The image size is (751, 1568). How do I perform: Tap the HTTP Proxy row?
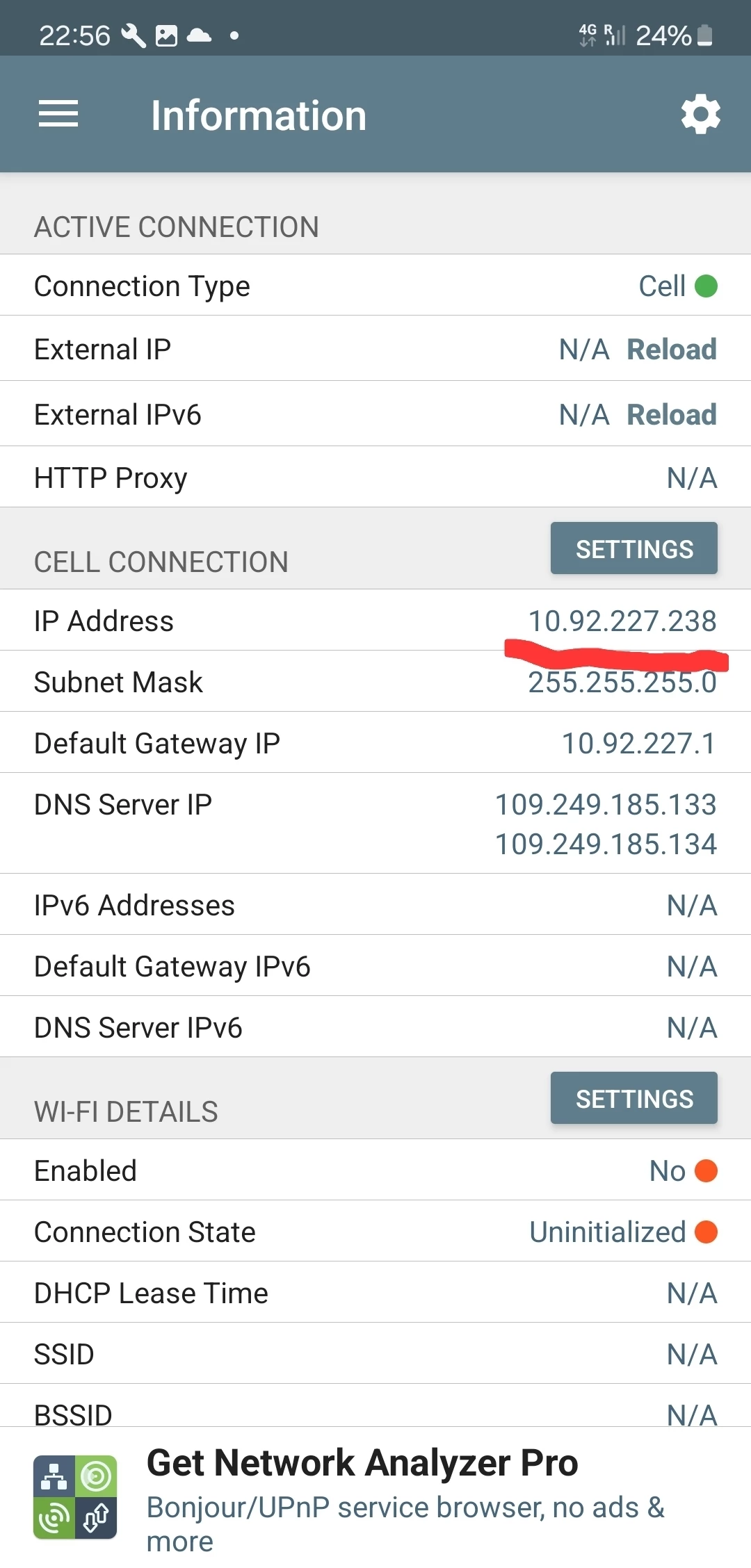coord(375,478)
